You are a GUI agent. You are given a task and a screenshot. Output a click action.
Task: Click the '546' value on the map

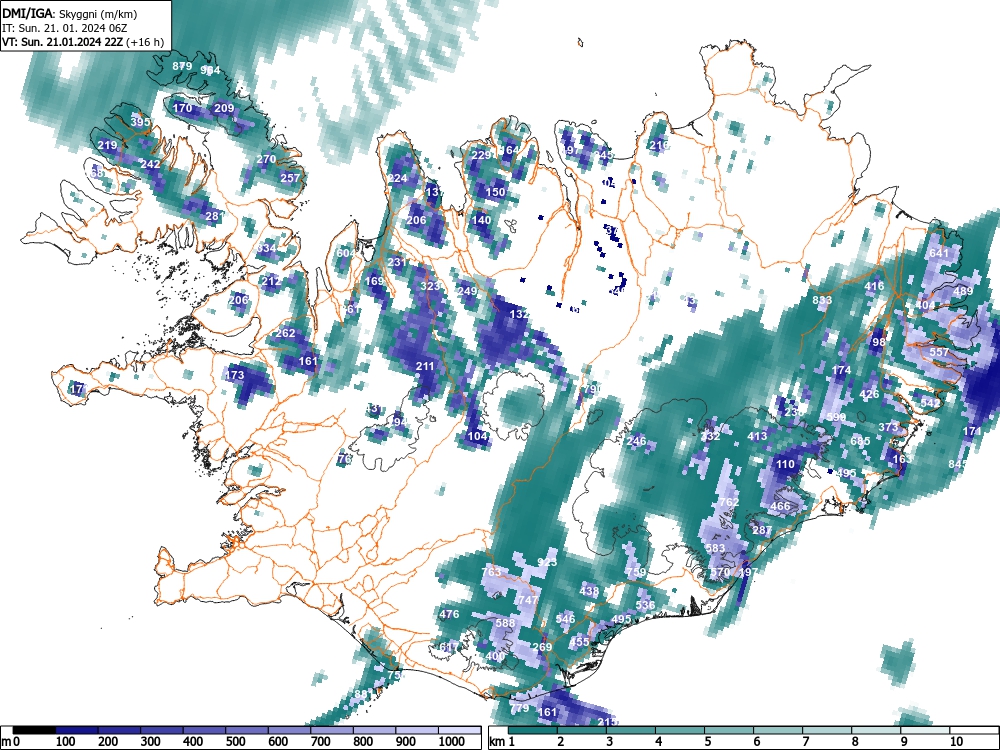tap(566, 618)
